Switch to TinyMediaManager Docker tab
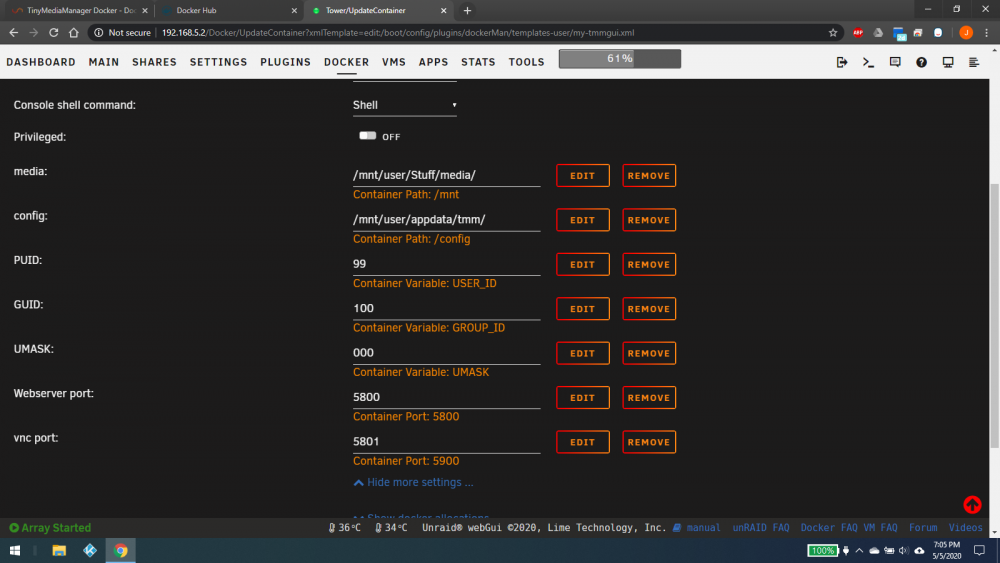This screenshot has height=563, width=1000. click(80, 10)
